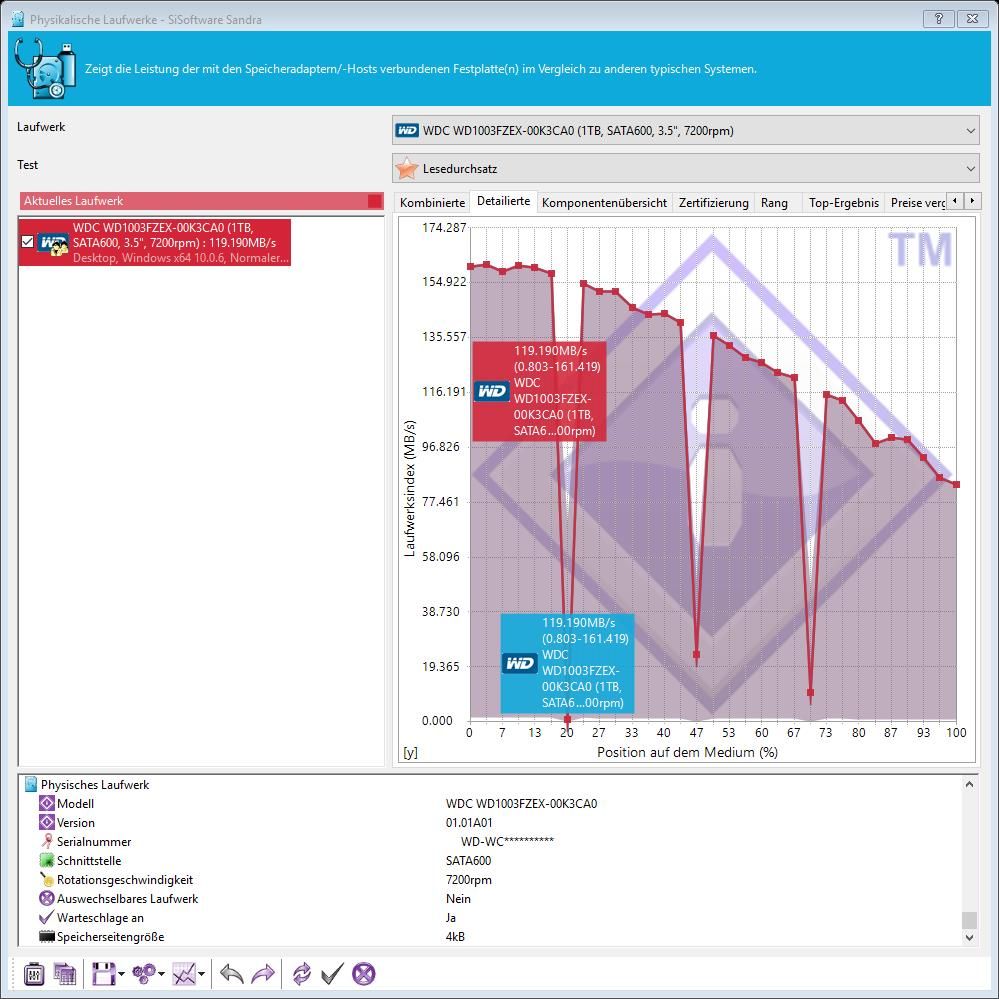The height and width of the screenshot is (999, 999).
Task: Click the gears engine icon
Action: pyautogui.click(x=143, y=974)
